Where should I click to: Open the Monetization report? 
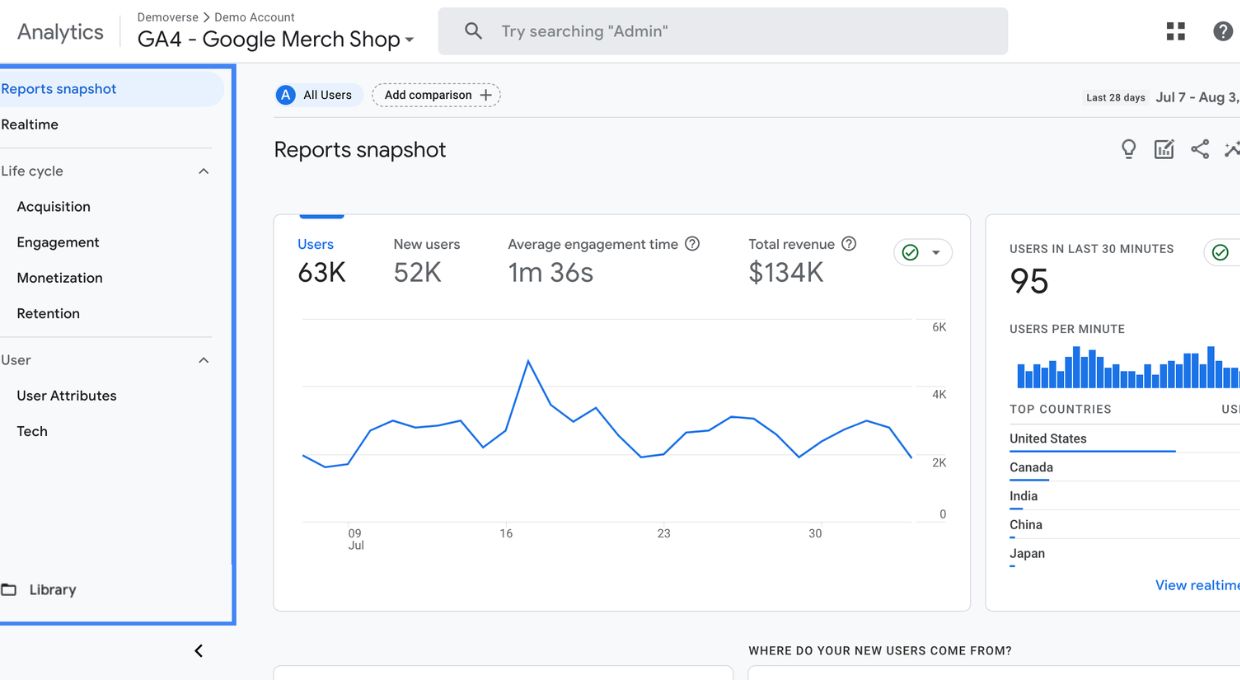[62, 277]
